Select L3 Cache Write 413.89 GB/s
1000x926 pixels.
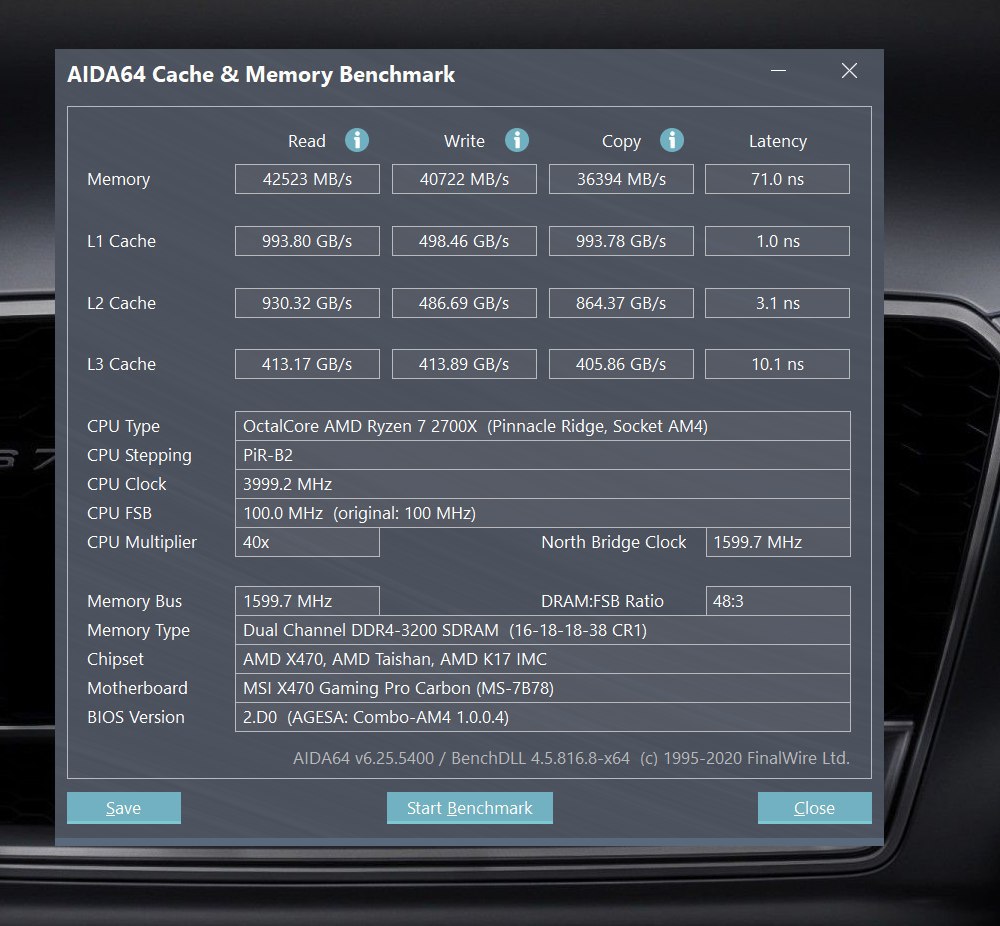tap(464, 364)
